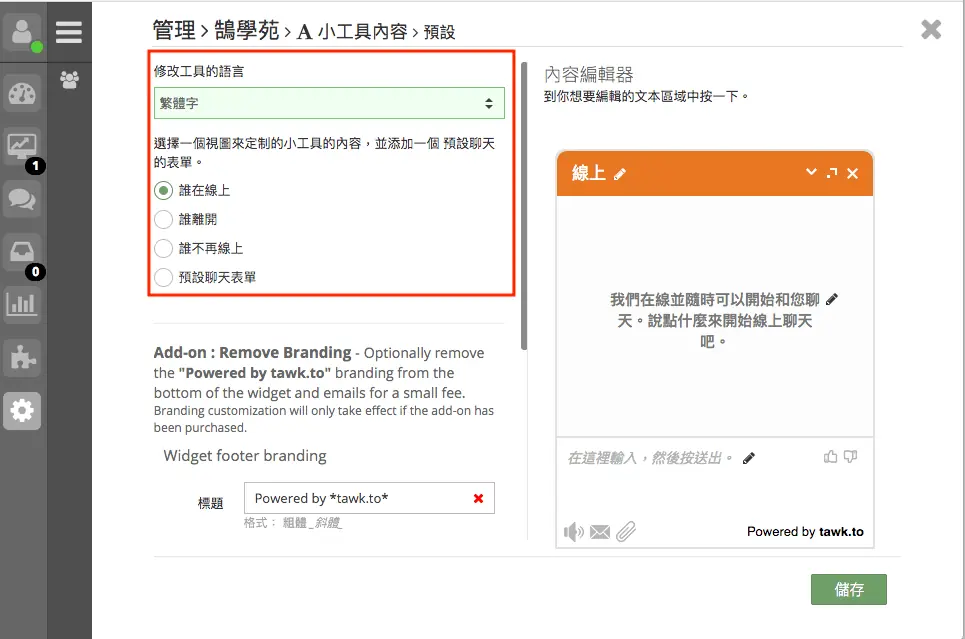
Task: Close the admin panel with X
Action: [x=931, y=29]
